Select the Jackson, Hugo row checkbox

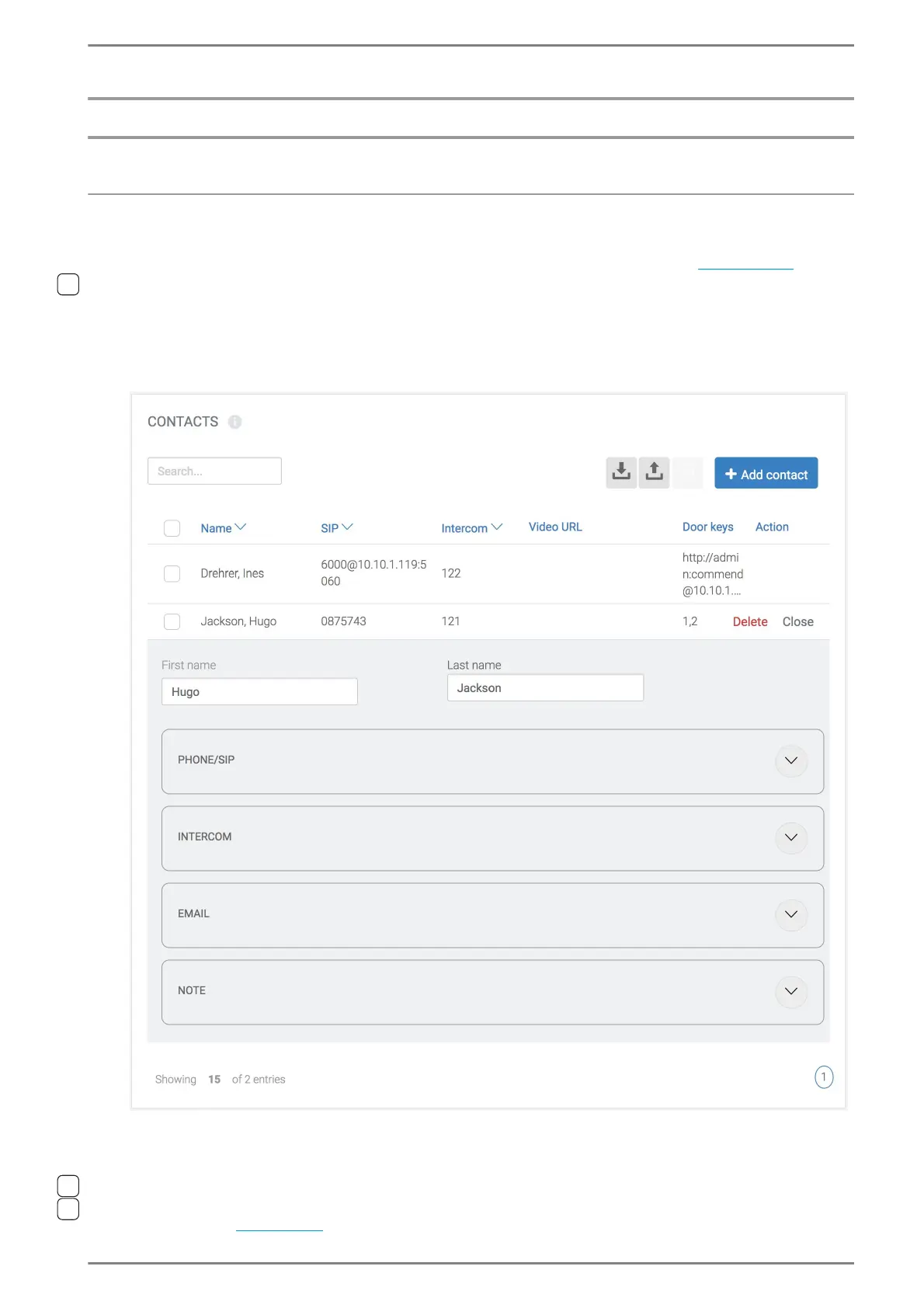[x=172, y=621]
